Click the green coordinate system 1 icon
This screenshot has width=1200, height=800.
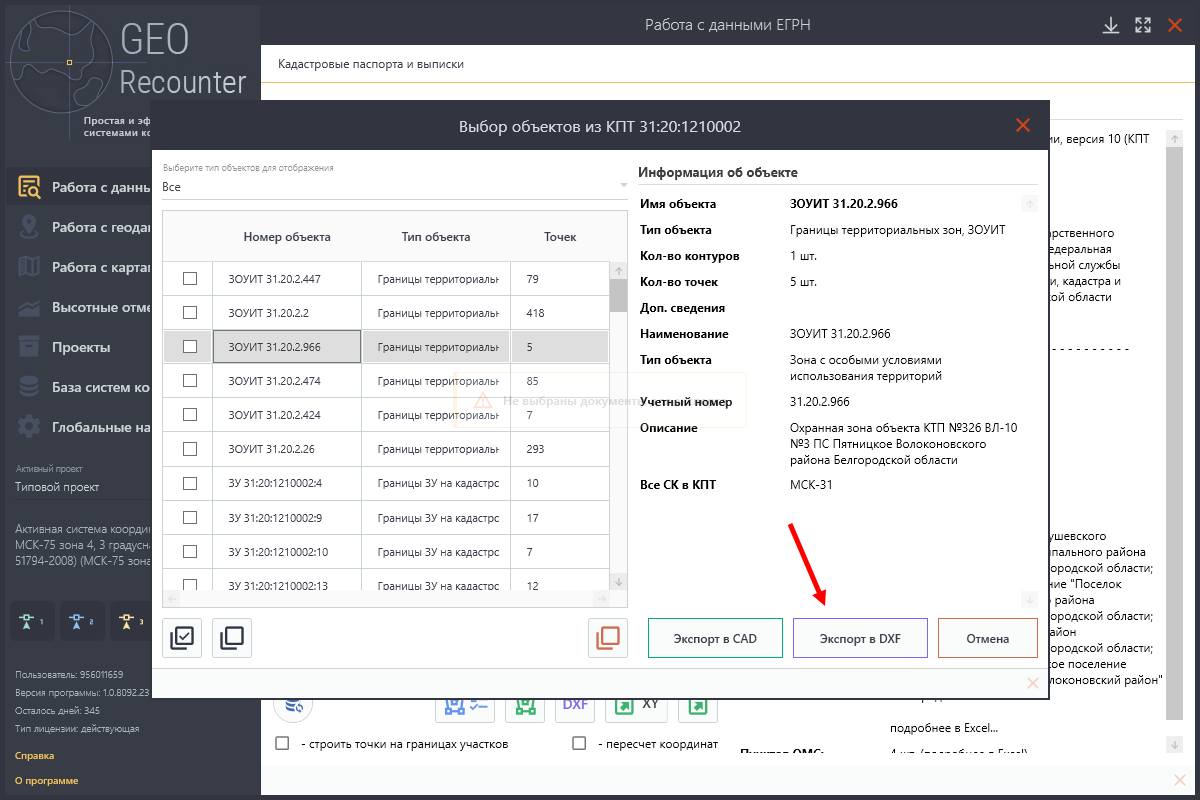tap(31, 621)
